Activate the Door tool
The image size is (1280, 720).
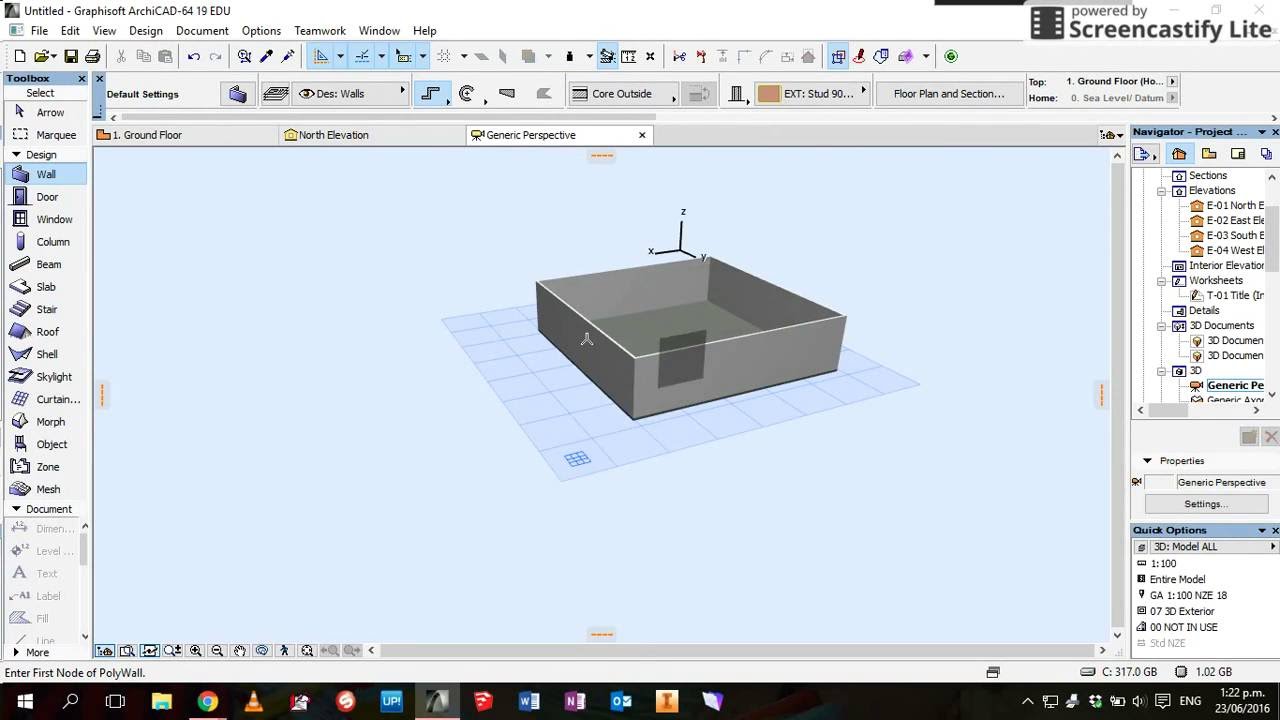coord(45,197)
